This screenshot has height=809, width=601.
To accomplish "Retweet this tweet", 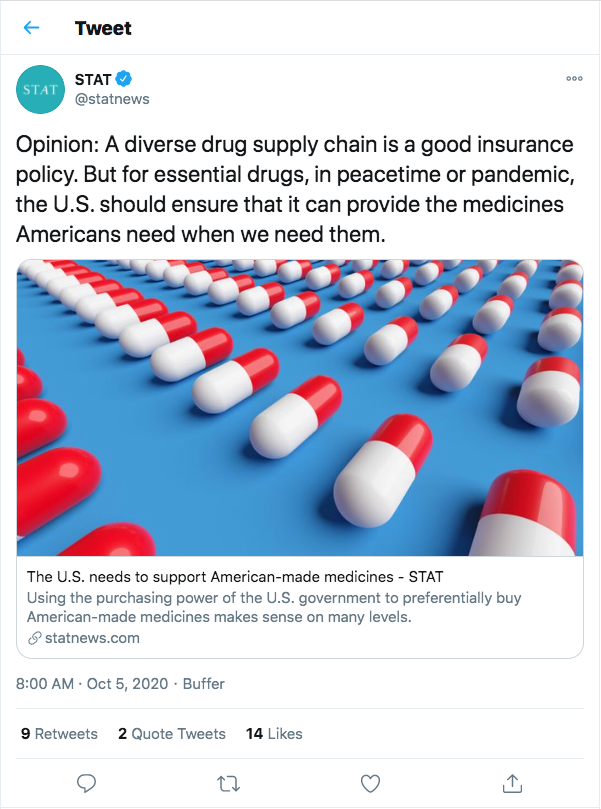I will coord(229,781).
